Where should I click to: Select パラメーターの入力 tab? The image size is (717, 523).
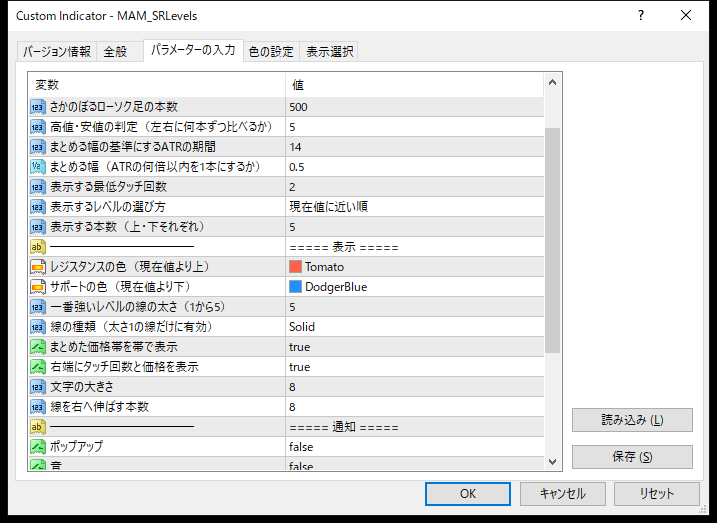(x=193, y=50)
